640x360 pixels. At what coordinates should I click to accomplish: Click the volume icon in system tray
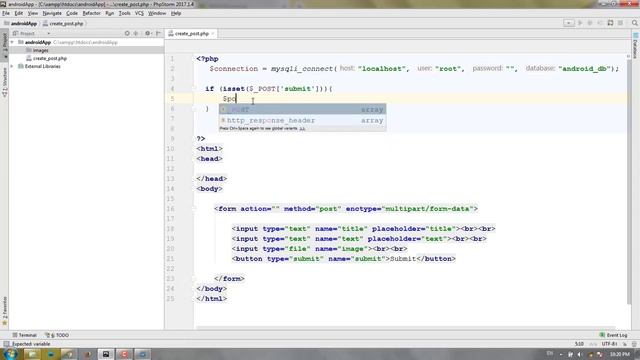click(580, 354)
